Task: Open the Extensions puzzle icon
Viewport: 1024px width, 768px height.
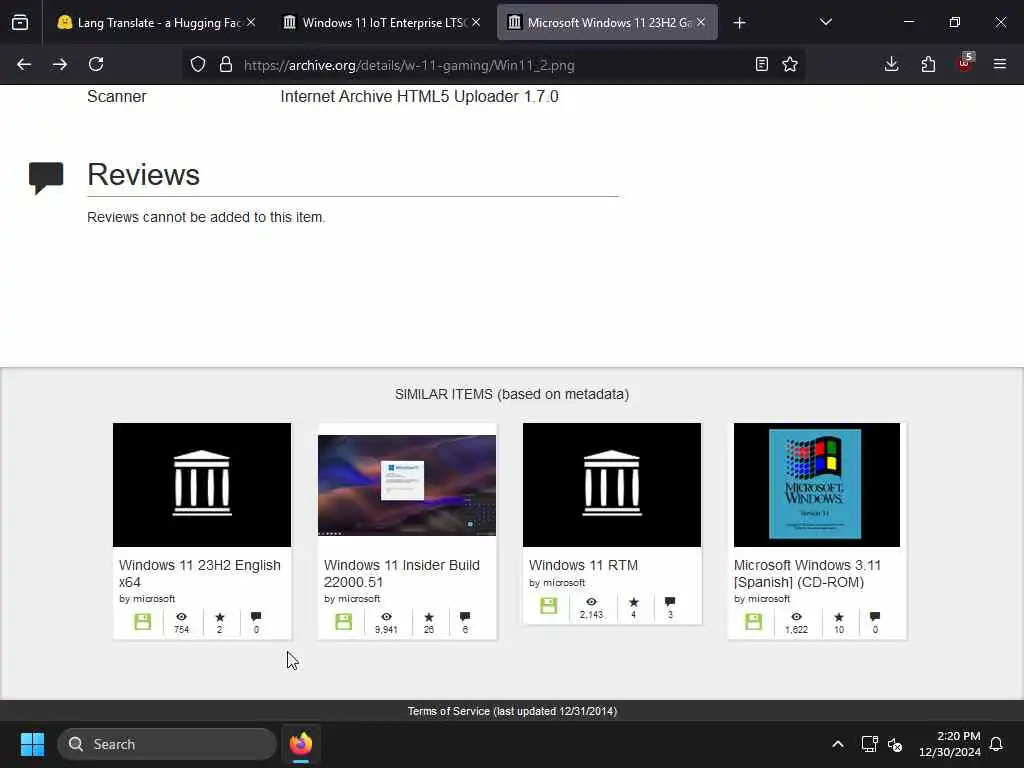Action: coord(928,64)
